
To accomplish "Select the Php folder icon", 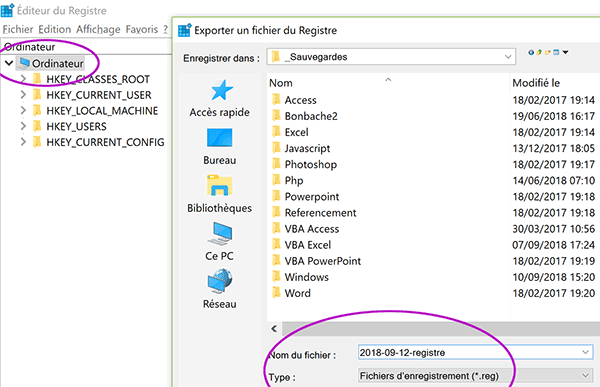I will pos(276,180).
